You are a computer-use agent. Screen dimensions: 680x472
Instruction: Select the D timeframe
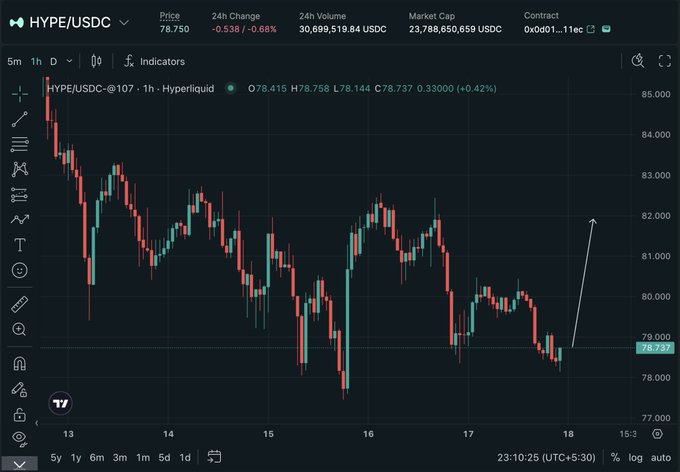[x=53, y=62]
